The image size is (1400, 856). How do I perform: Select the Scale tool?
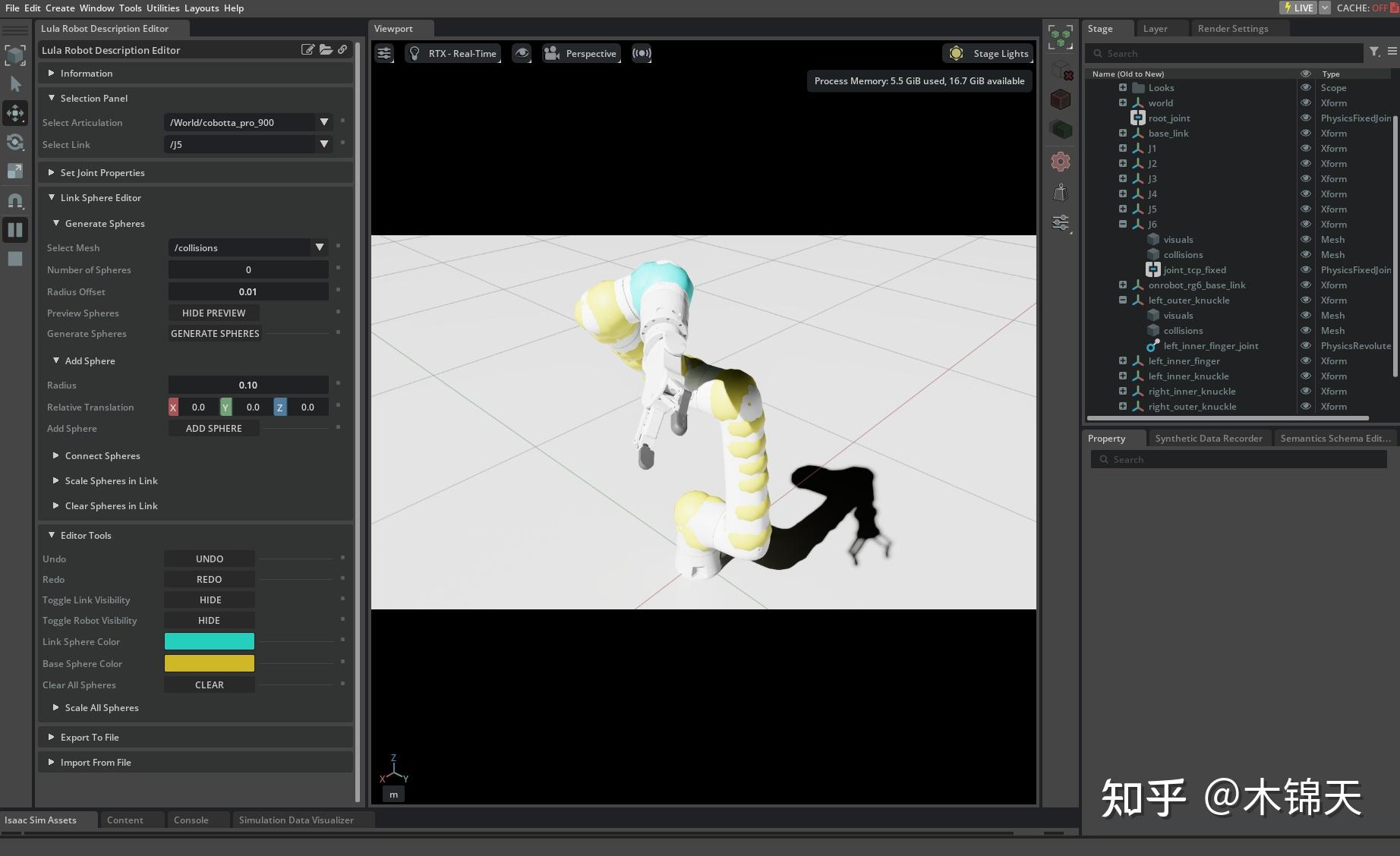[15, 171]
